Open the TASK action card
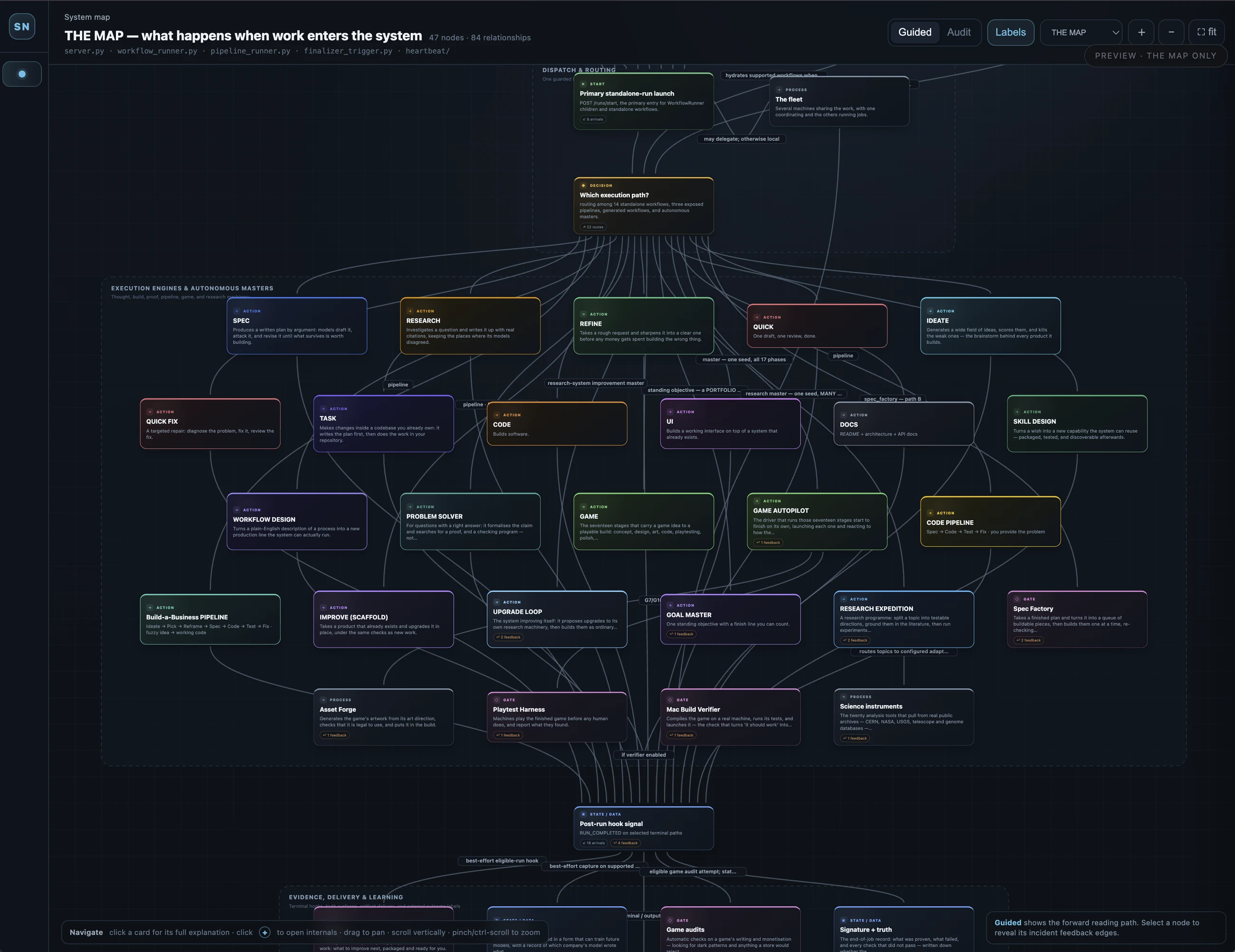The image size is (1235, 952). [x=383, y=424]
